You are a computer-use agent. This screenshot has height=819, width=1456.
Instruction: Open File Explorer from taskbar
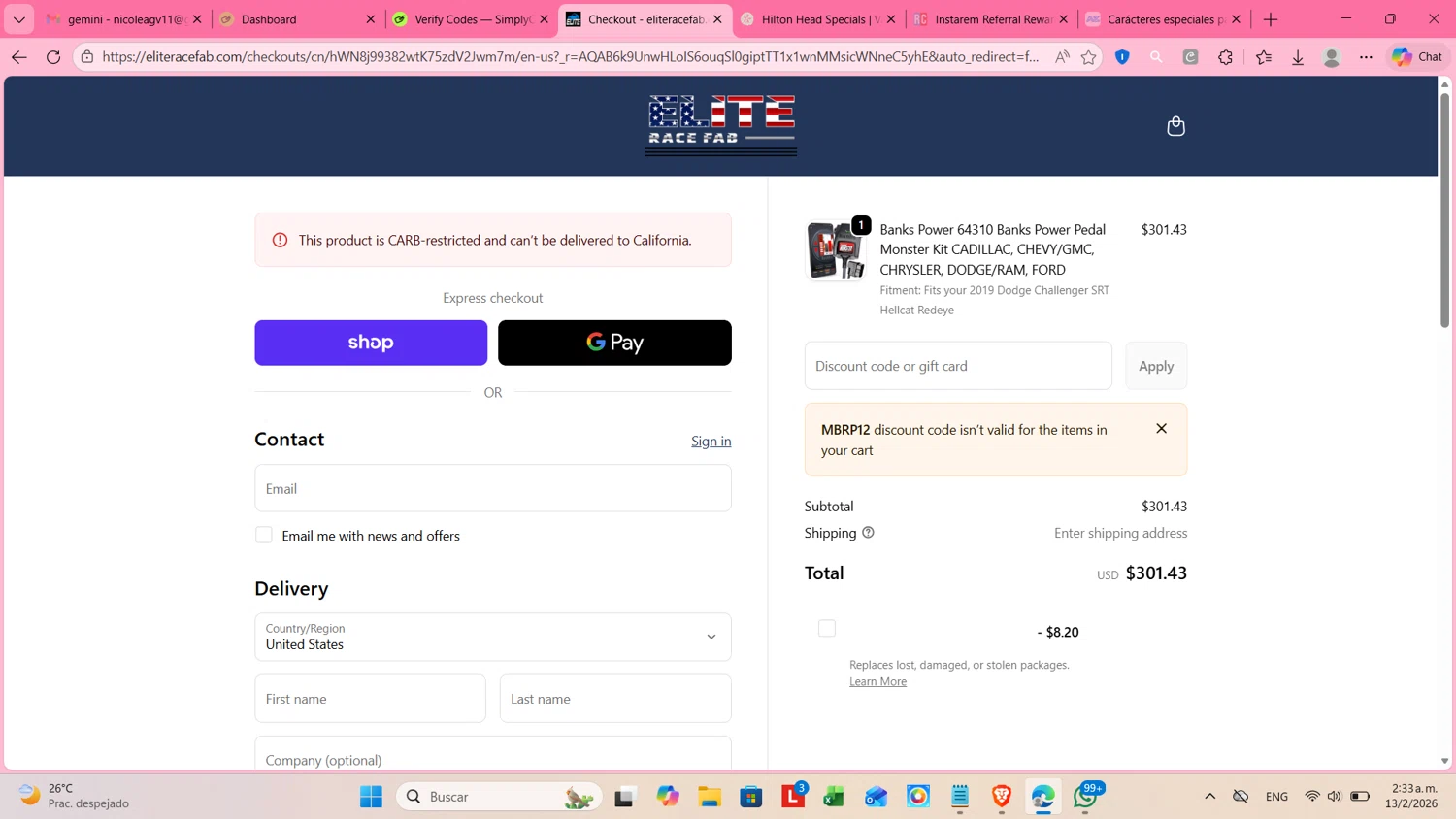coord(710,797)
